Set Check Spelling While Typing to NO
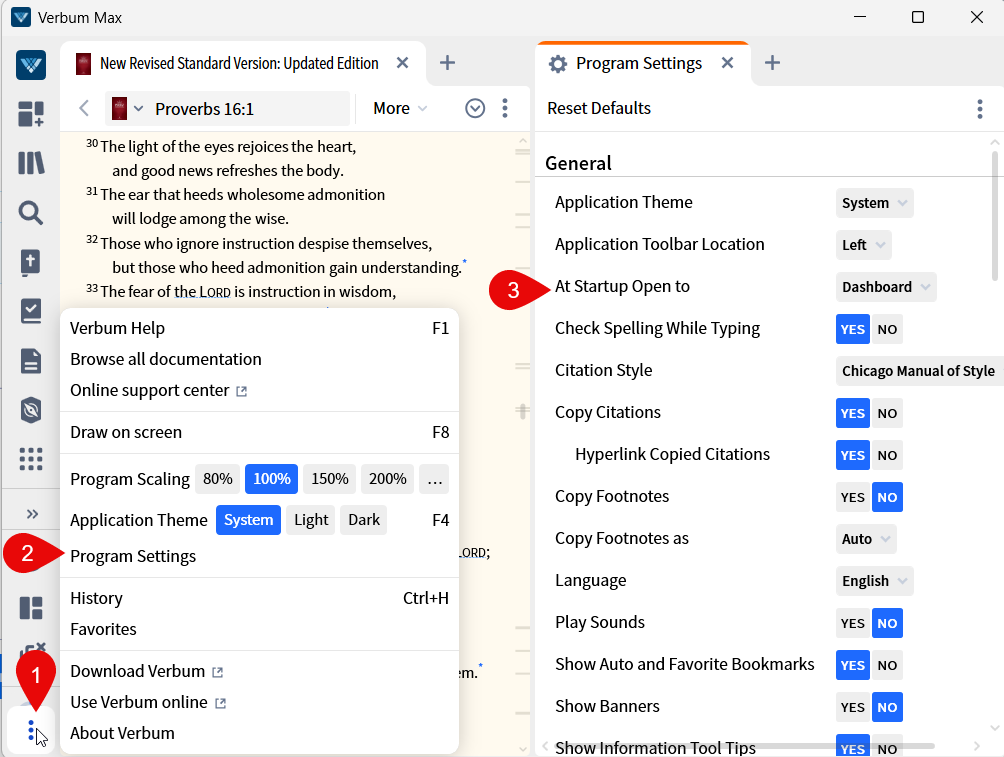Image resolution: width=1004 pixels, height=757 pixels. tap(887, 329)
